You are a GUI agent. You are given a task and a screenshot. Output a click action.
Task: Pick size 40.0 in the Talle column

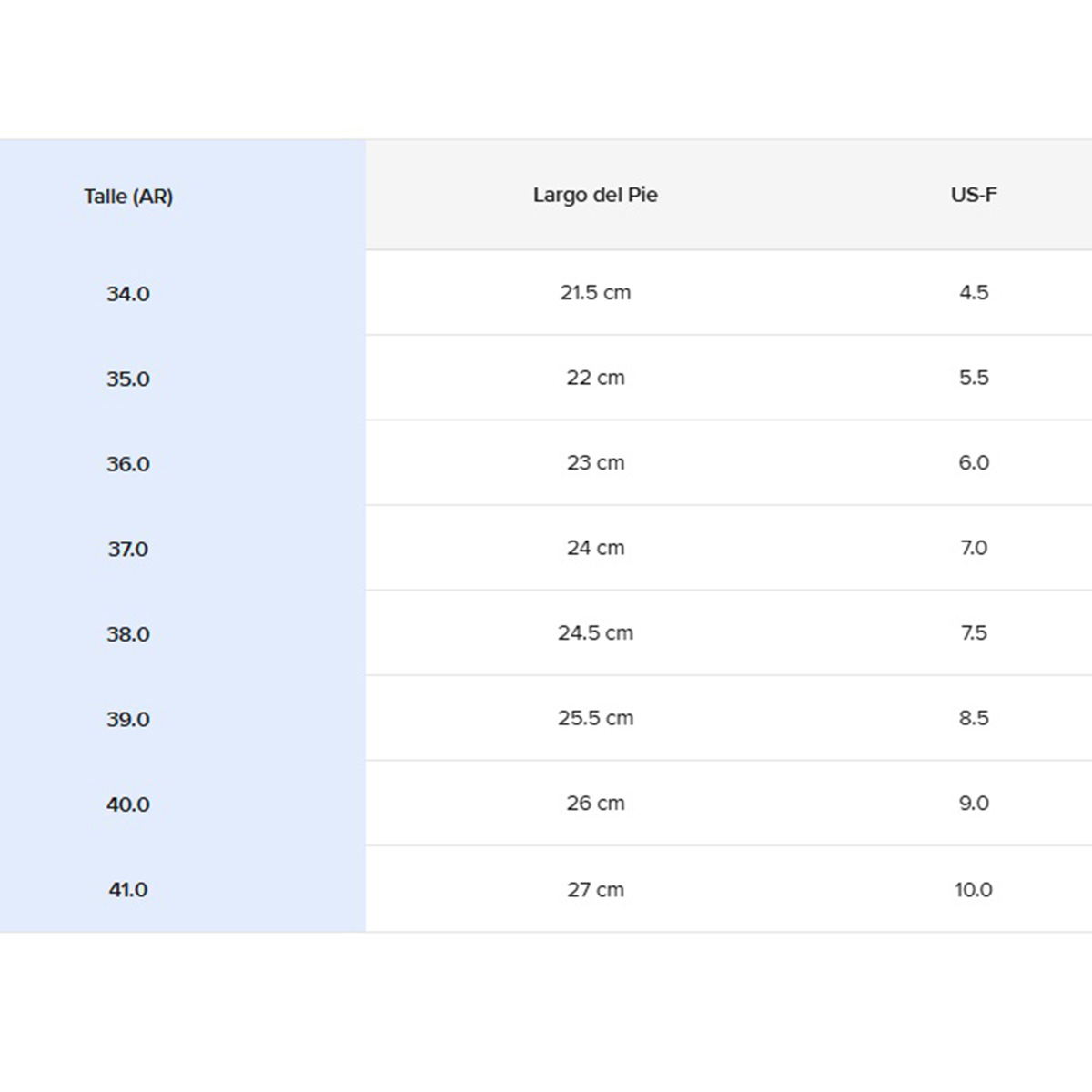pos(128,804)
